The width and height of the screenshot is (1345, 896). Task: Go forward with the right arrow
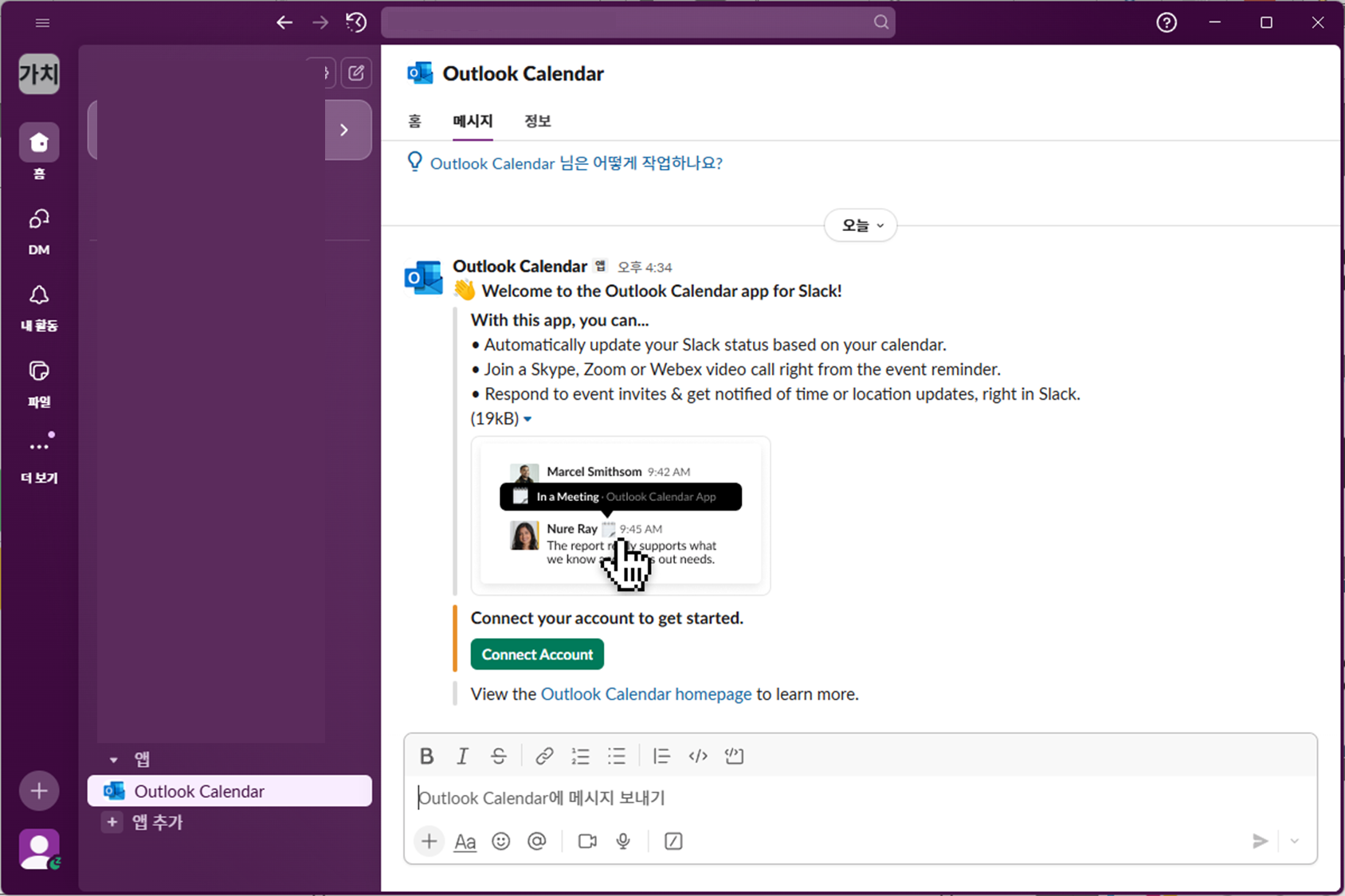click(x=320, y=22)
